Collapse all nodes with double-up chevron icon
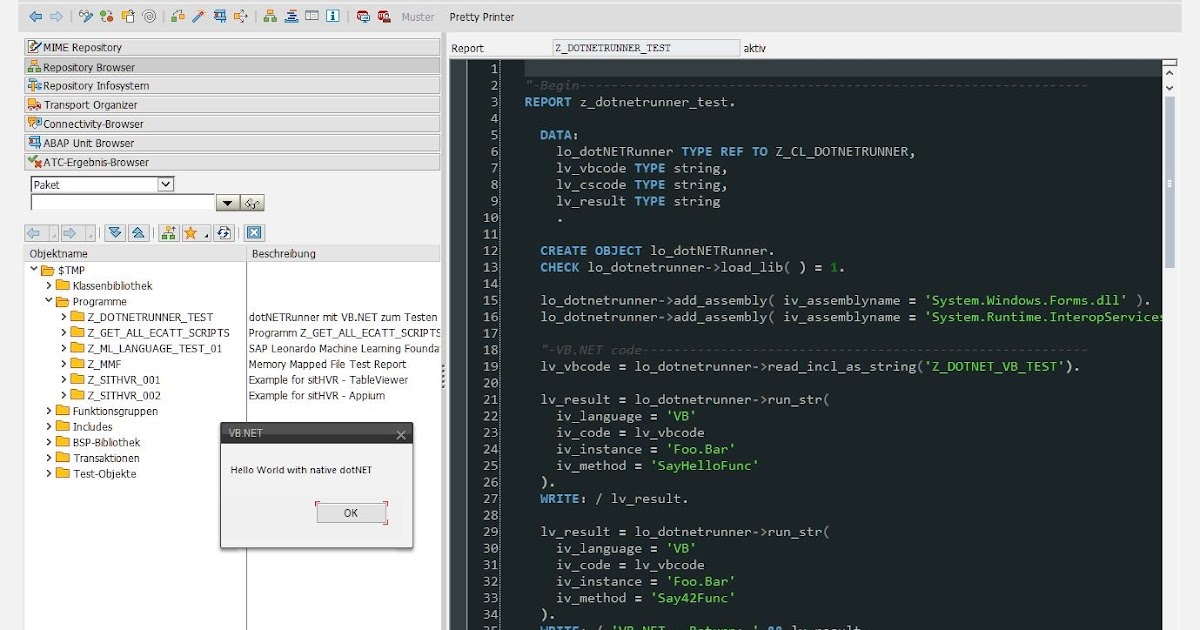 coord(137,232)
